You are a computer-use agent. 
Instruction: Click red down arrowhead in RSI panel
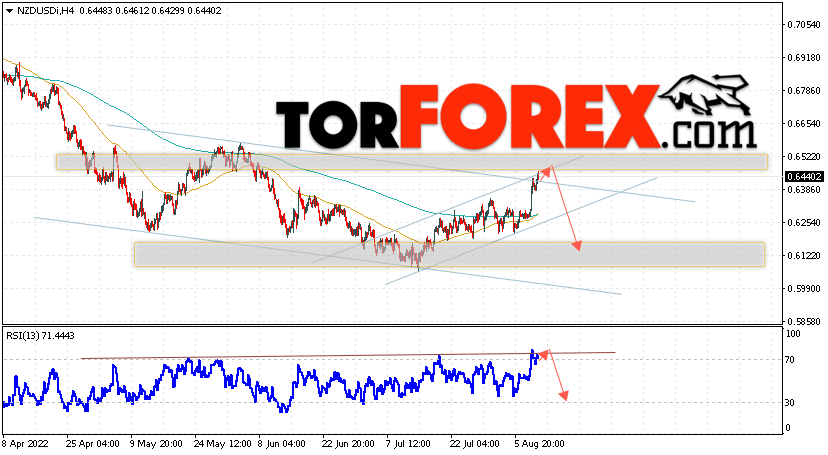click(x=564, y=395)
